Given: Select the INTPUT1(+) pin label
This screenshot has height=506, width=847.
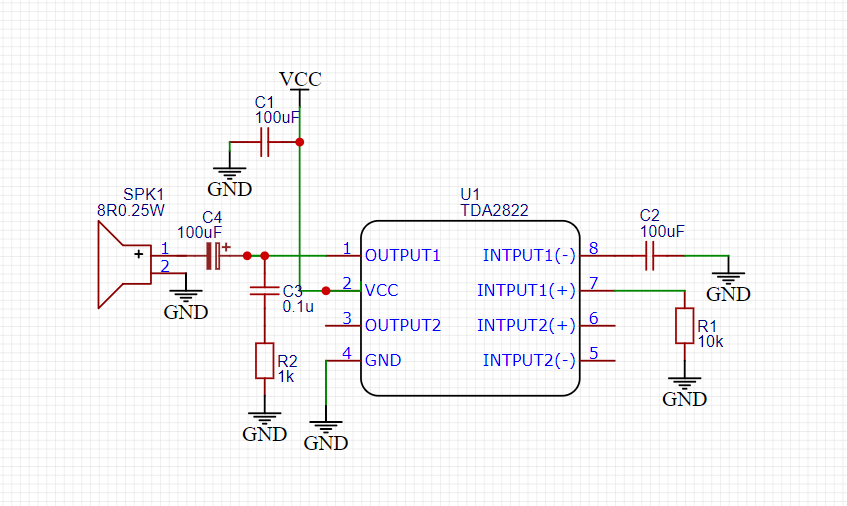Looking at the screenshot, I should (527, 291).
